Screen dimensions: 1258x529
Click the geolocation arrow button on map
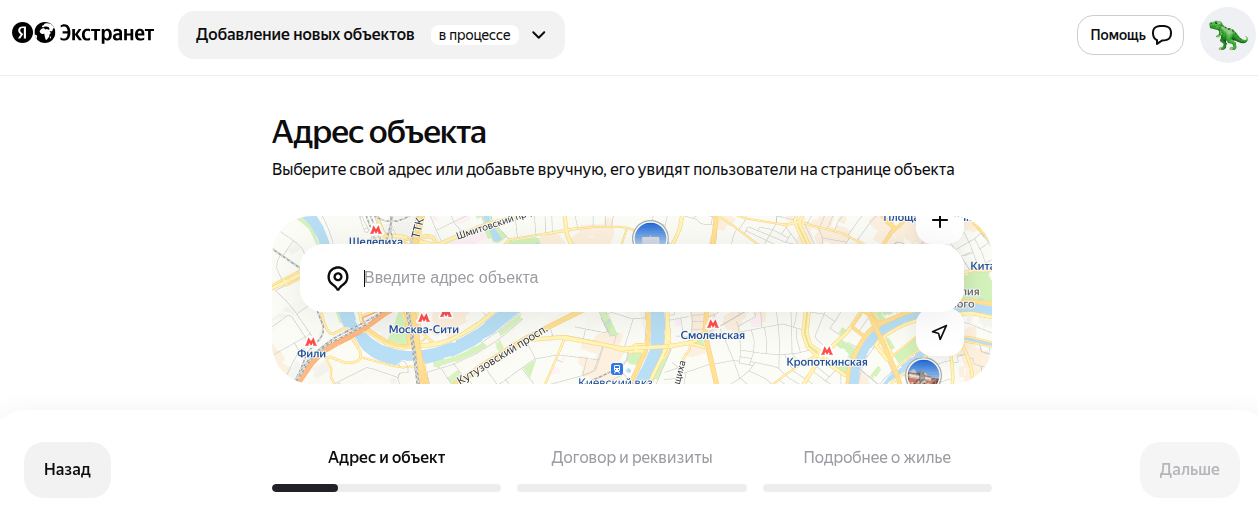point(939,333)
